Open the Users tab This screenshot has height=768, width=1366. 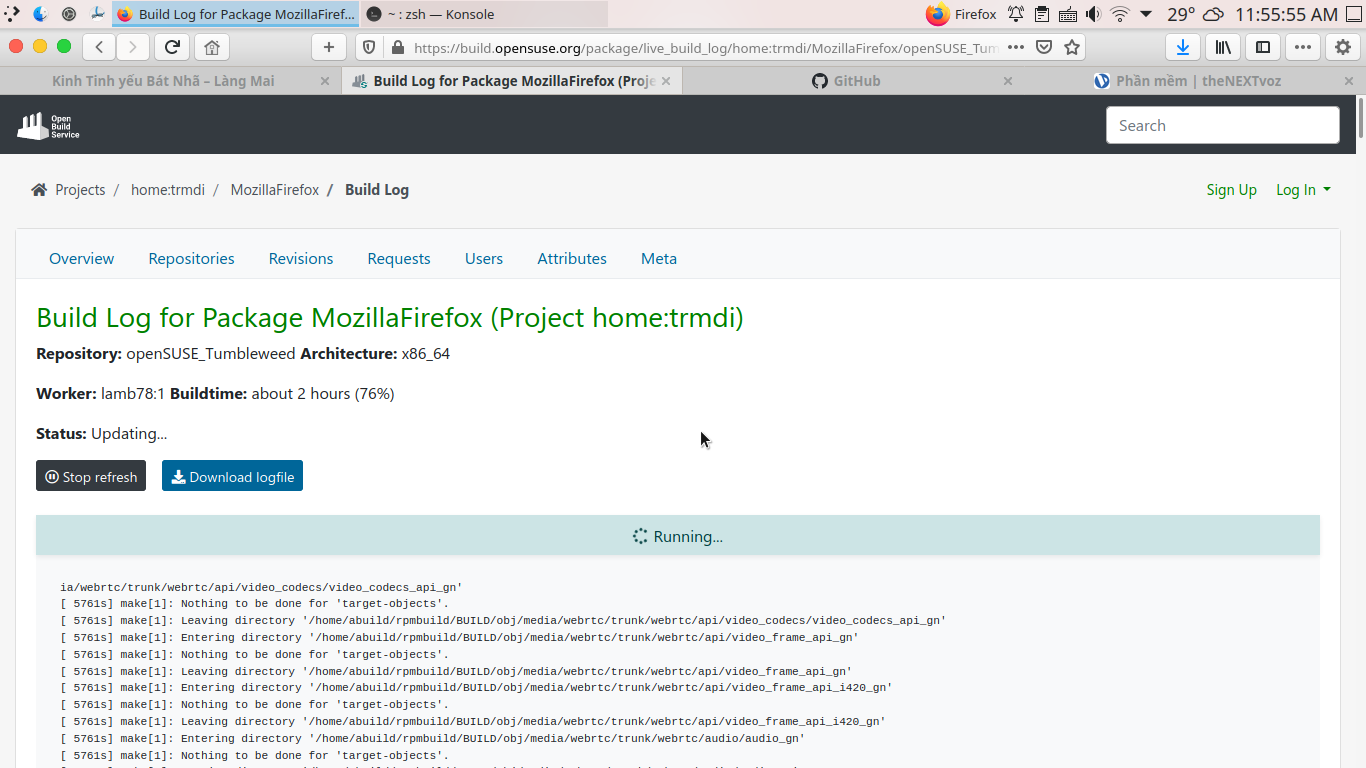pos(484,258)
